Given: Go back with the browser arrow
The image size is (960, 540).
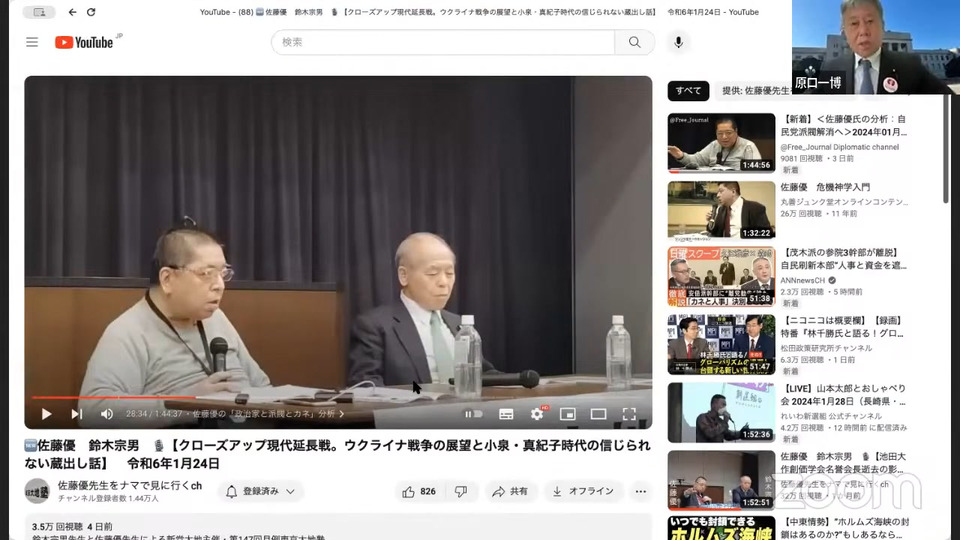Looking at the screenshot, I should click(x=72, y=12).
